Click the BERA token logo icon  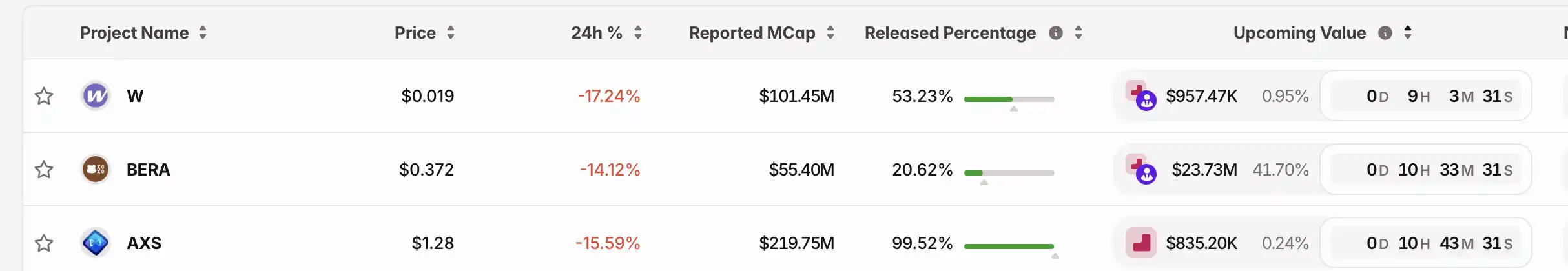click(96, 170)
